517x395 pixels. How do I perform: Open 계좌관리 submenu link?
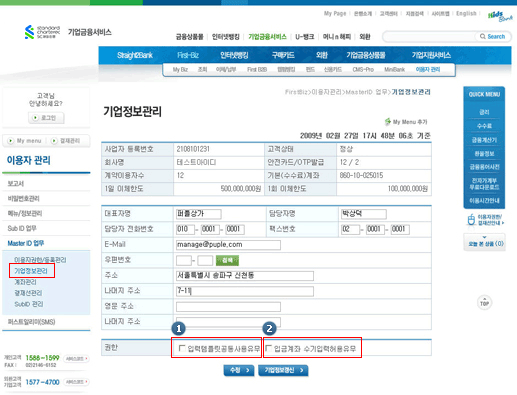pos(25,282)
